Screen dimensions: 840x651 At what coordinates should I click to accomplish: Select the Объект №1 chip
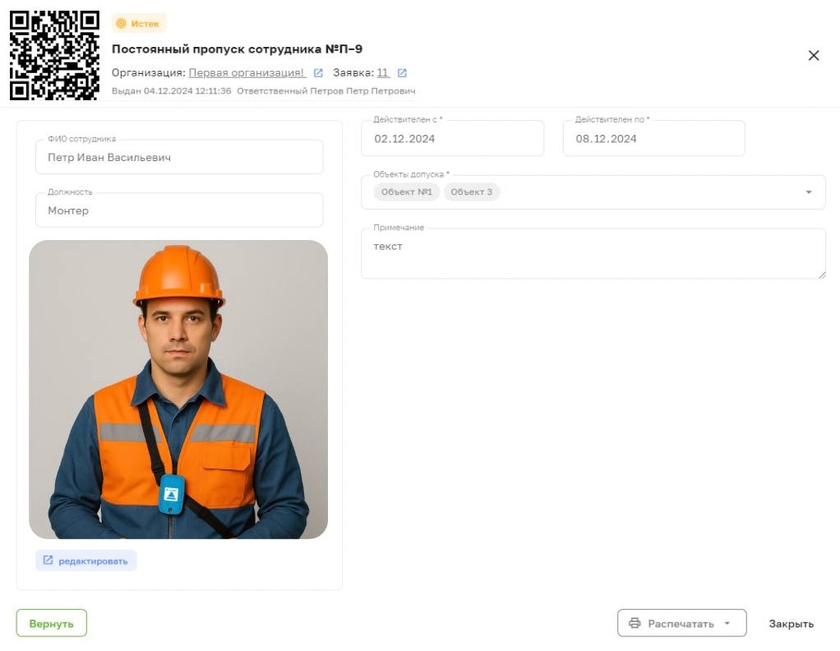pyautogui.click(x=406, y=192)
